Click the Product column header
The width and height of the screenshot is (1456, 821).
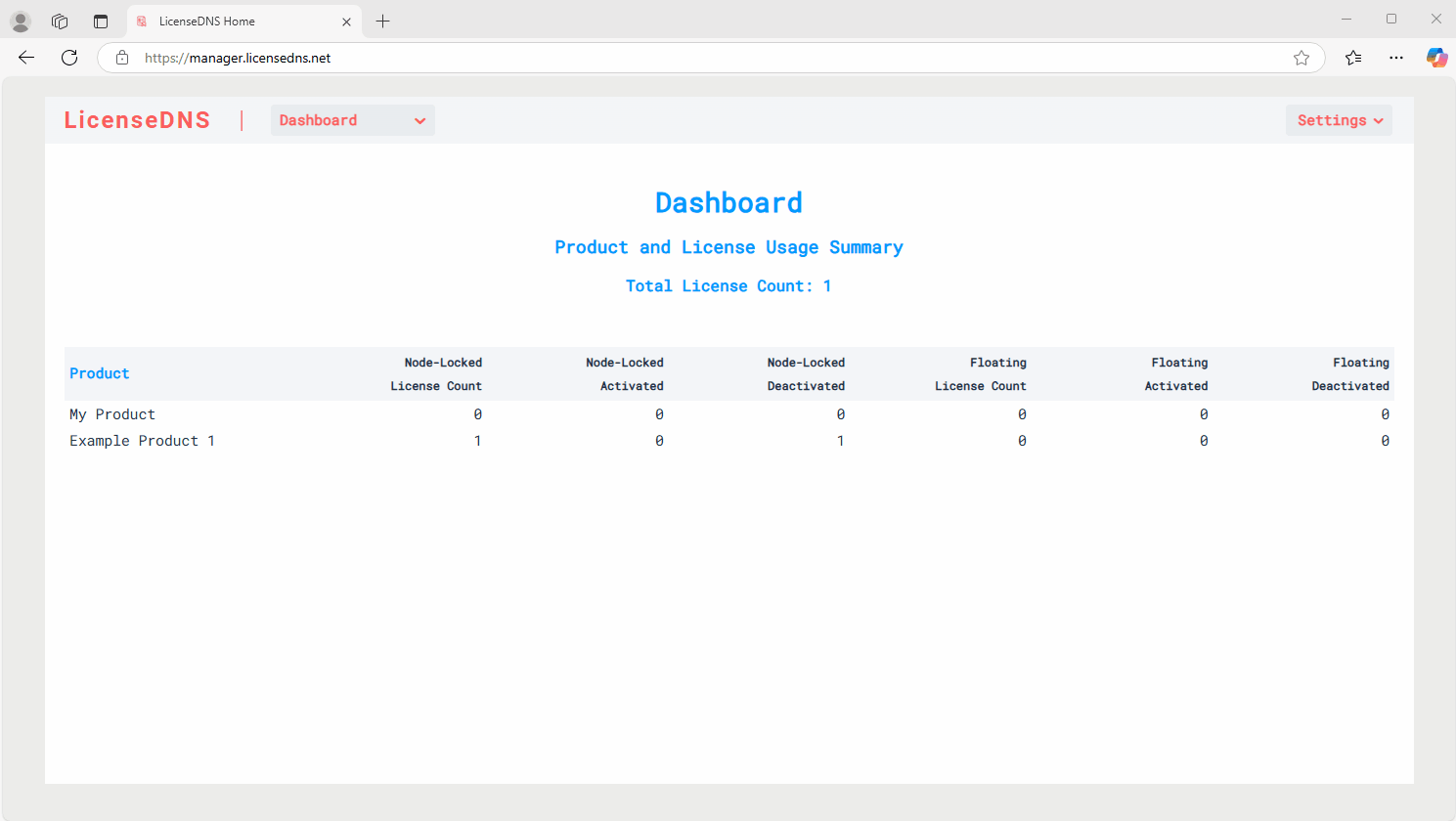pos(99,373)
